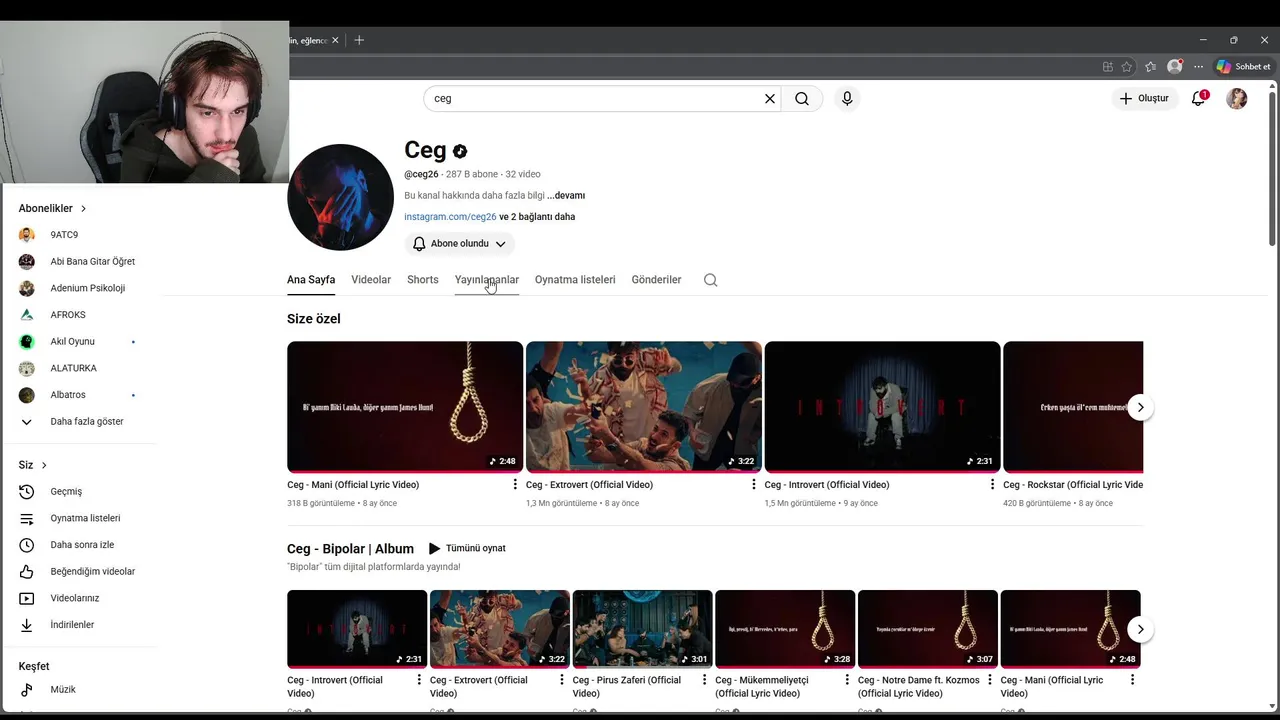Viewport: 1280px width, 720px height.
Task: Expand the Siz section chevron
Action: [x=44, y=465]
